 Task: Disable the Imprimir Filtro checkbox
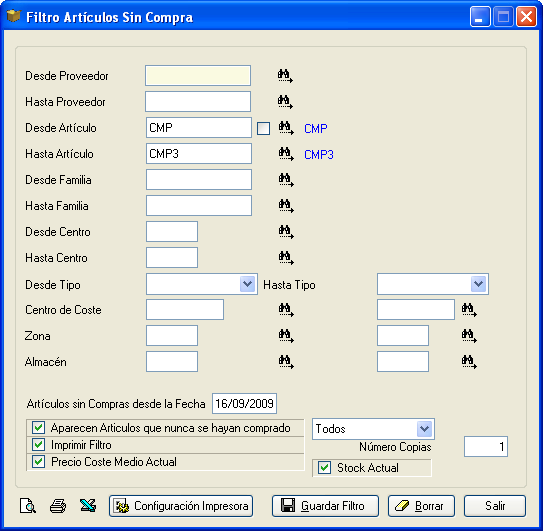tap(38, 445)
